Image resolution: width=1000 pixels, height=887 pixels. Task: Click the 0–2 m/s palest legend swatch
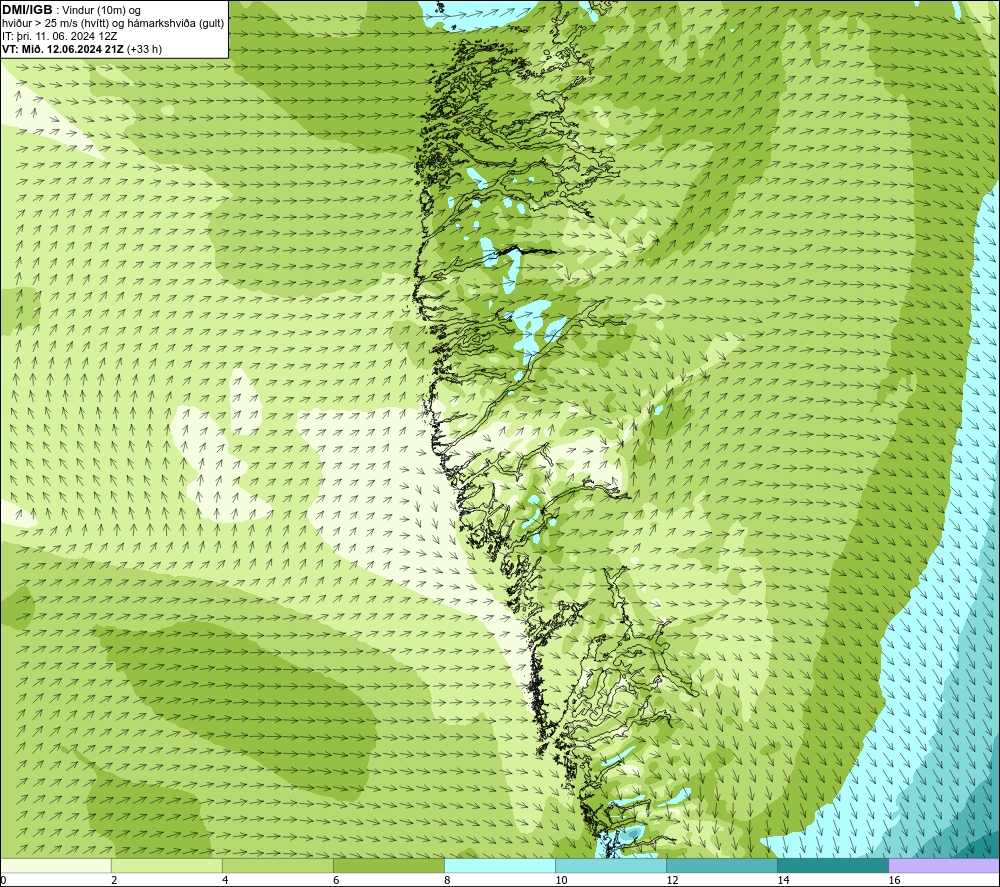point(55,865)
